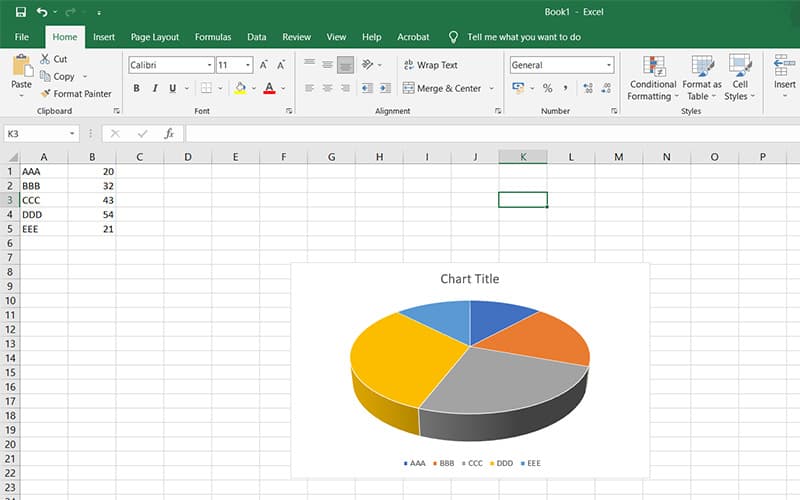The width and height of the screenshot is (800, 500).
Task: Click the Increase Font Size icon
Action: [x=264, y=65]
